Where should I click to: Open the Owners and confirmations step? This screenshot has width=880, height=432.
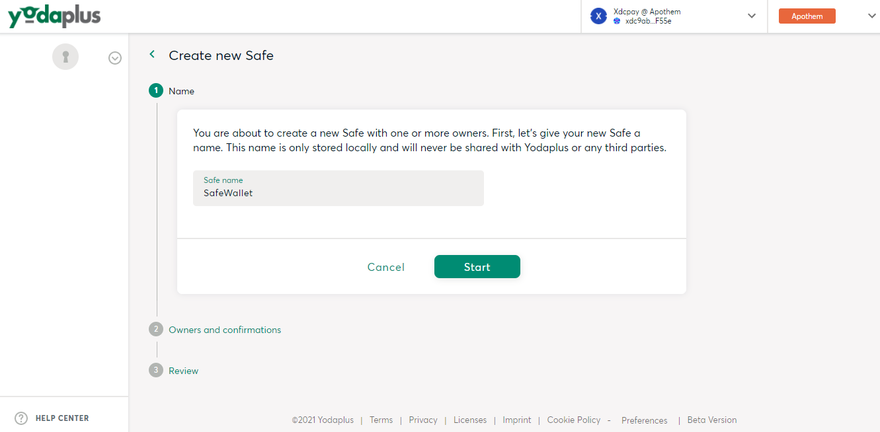click(x=225, y=329)
